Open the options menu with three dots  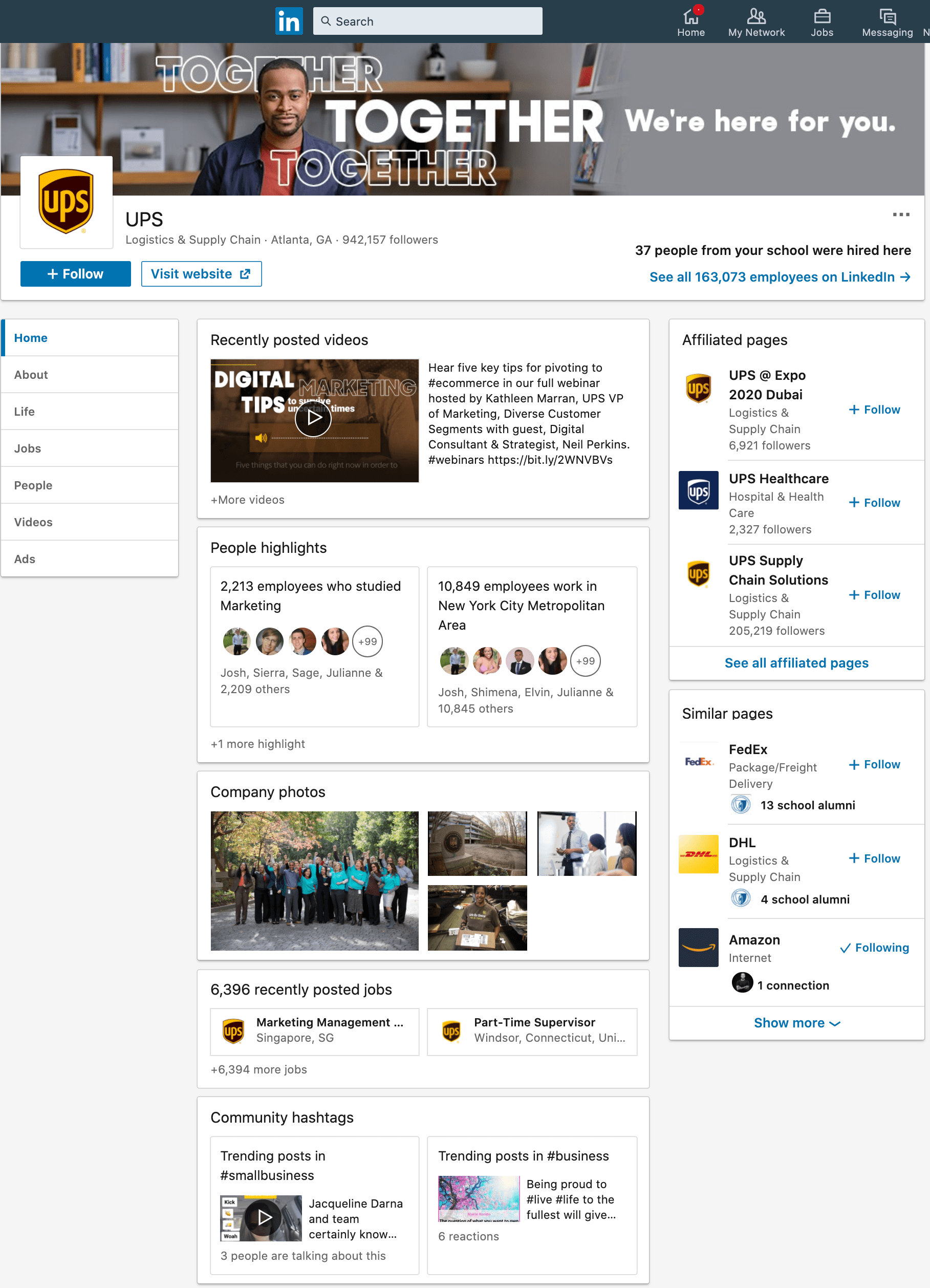click(901, 214)
